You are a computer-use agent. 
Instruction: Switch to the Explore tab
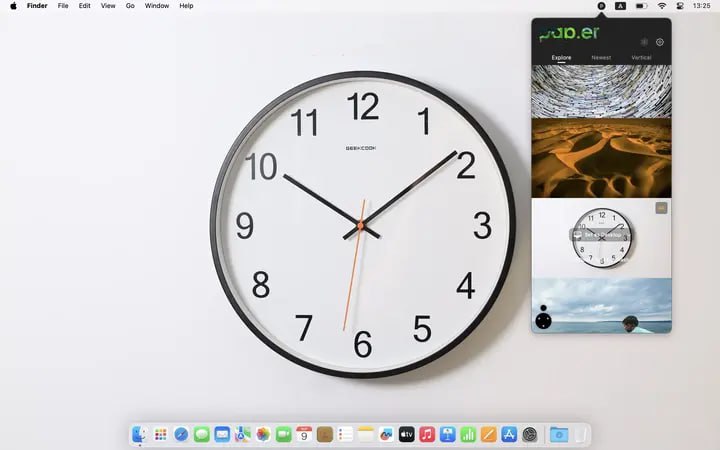tap(561, 58)
